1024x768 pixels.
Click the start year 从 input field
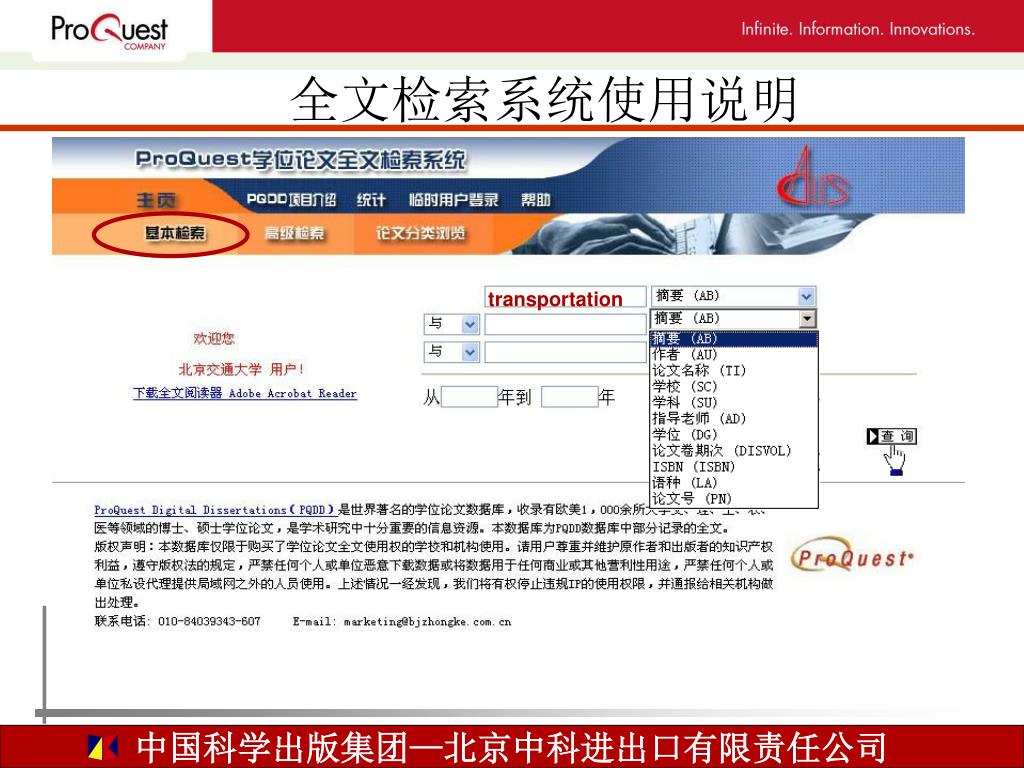coord(470,396)
